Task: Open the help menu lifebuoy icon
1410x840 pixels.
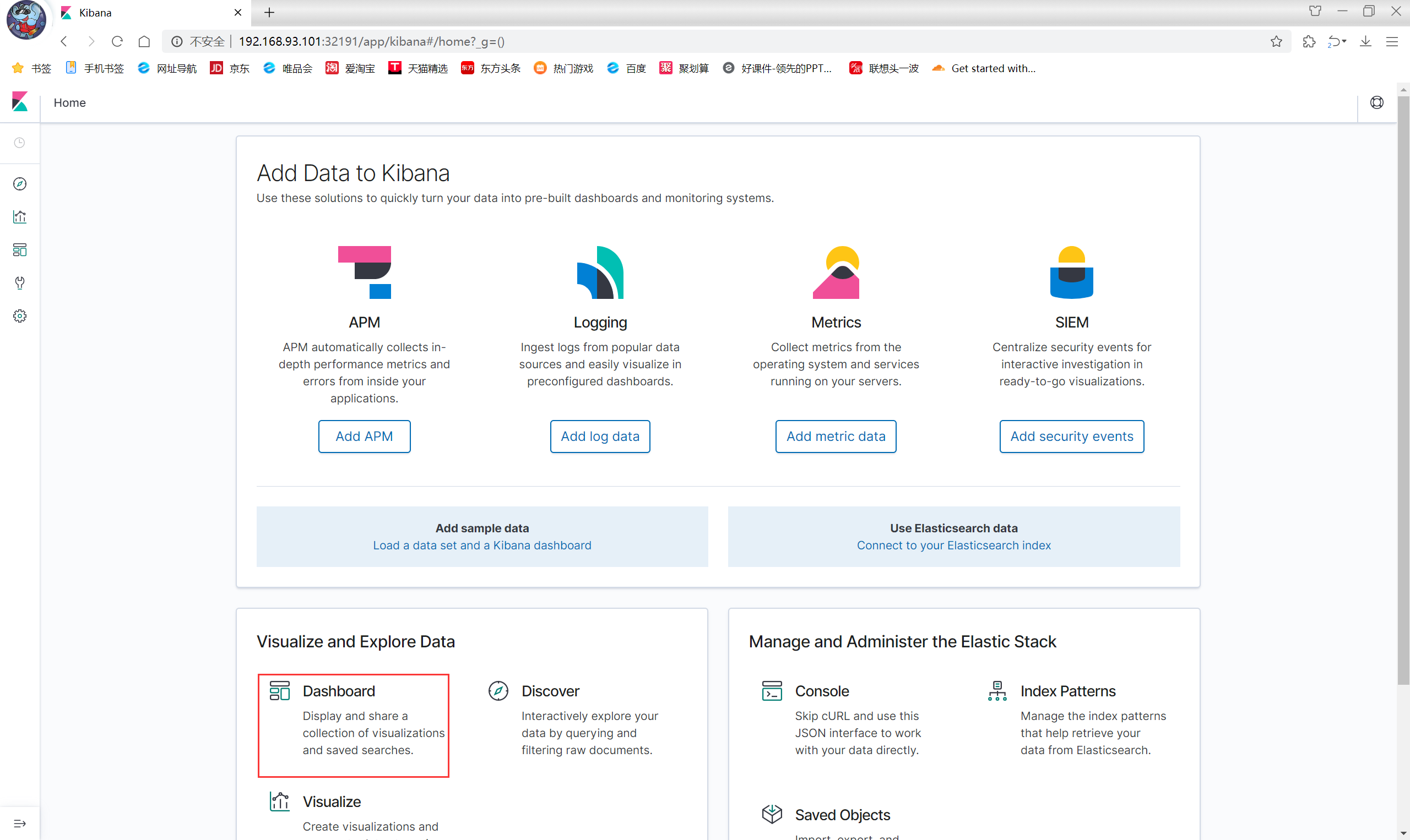Action: (1376, 102)
